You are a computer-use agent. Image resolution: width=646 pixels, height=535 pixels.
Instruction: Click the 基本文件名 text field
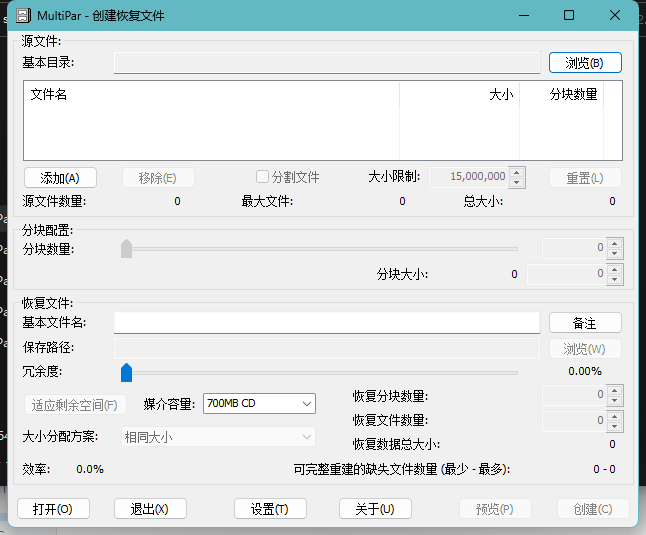pos(327,322)
